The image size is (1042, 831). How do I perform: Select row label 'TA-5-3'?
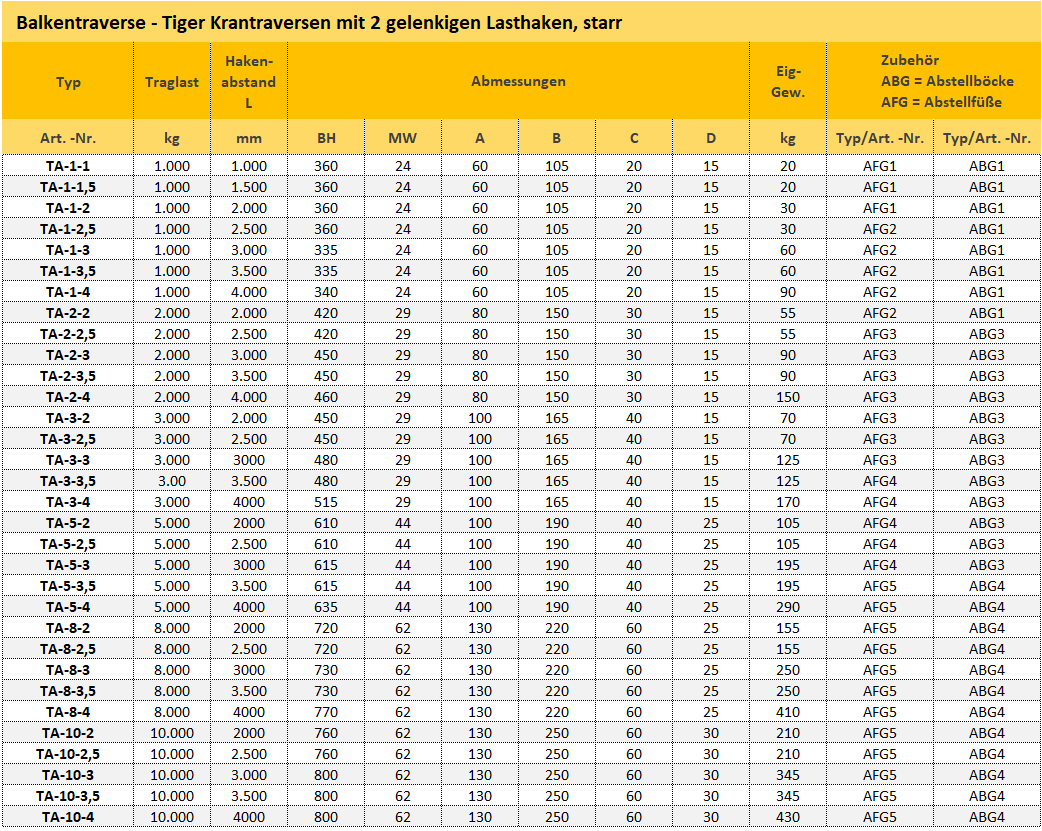(x=68, y=565)
